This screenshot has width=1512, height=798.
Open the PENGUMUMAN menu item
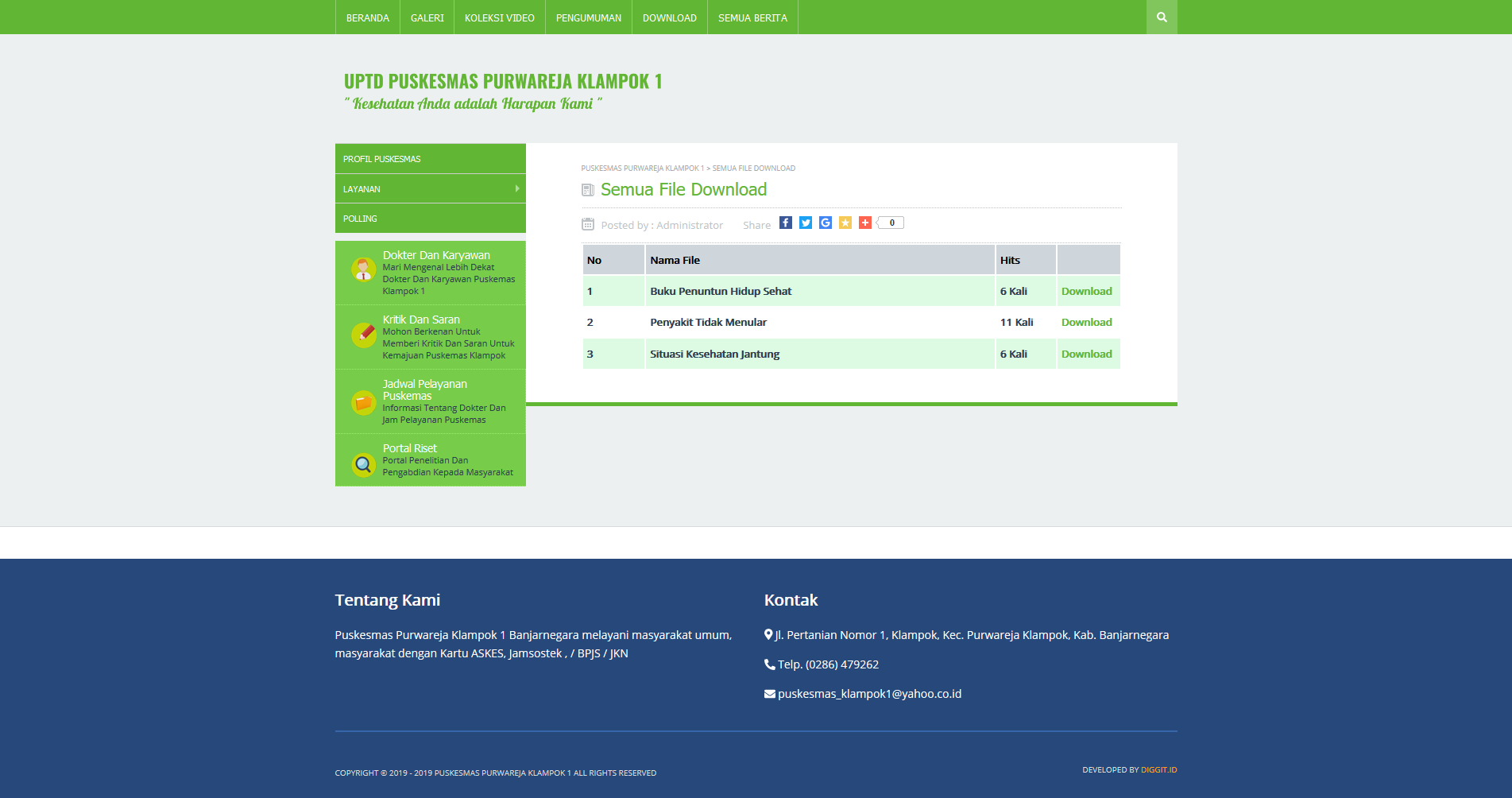[588, 17]
